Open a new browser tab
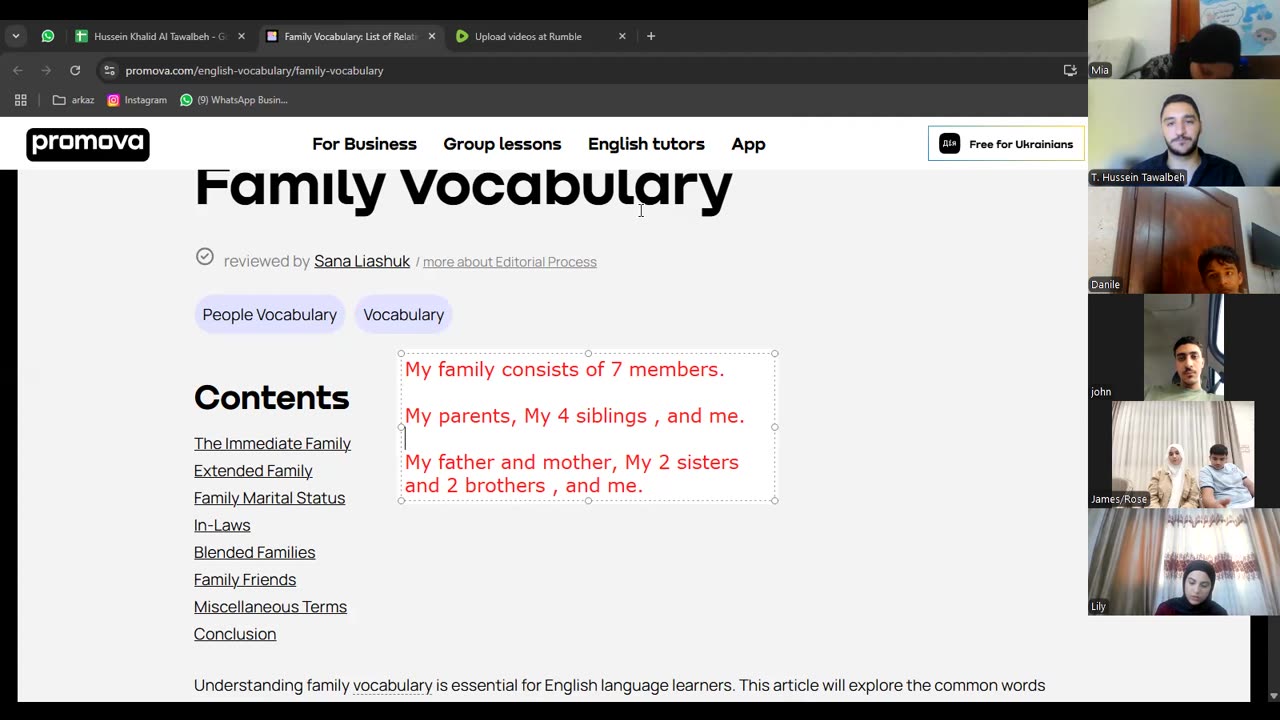Screen dimensions: 1280x720 (x=651, y=36)
